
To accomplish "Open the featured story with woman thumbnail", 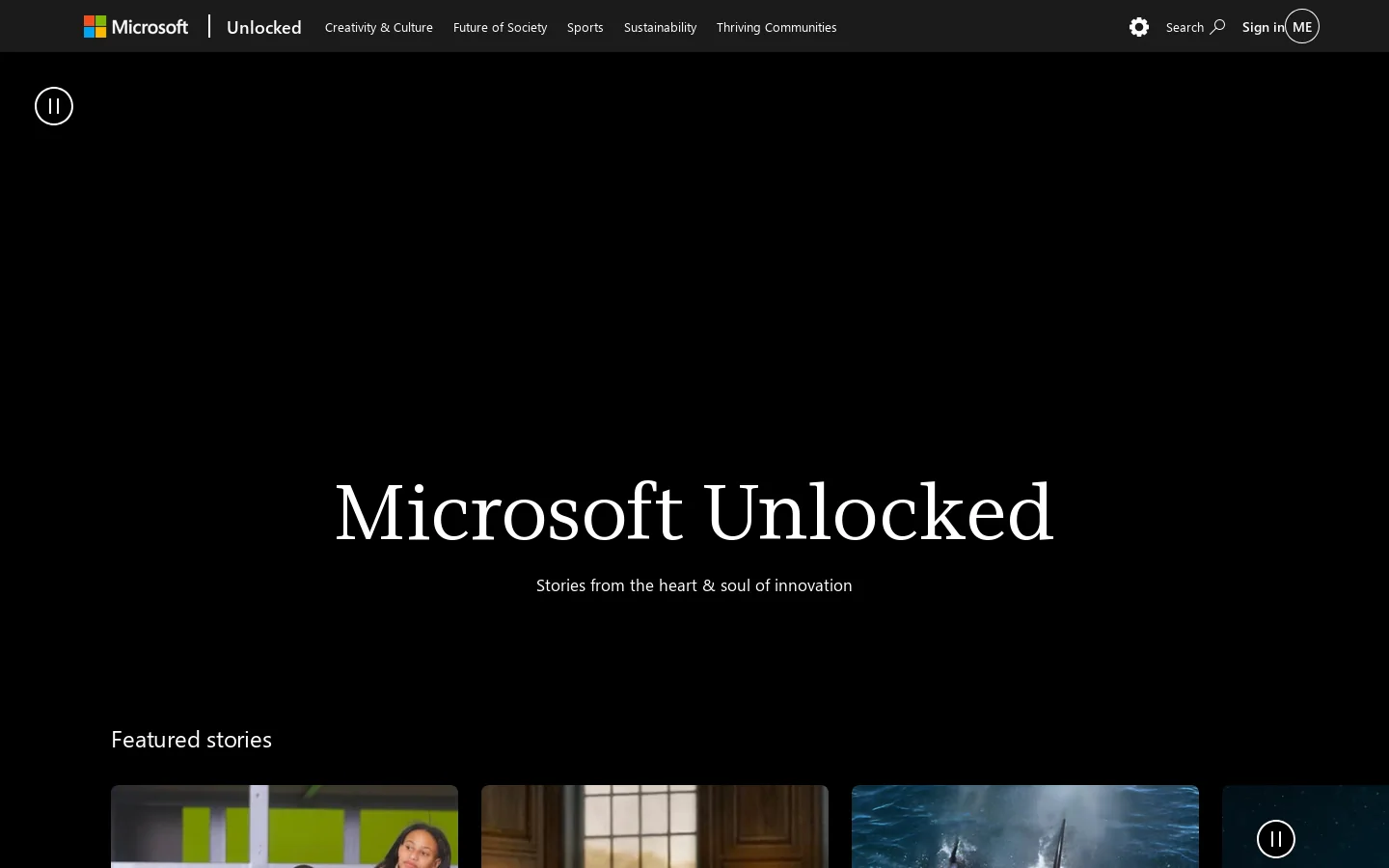I will click(x=285, y=827).
